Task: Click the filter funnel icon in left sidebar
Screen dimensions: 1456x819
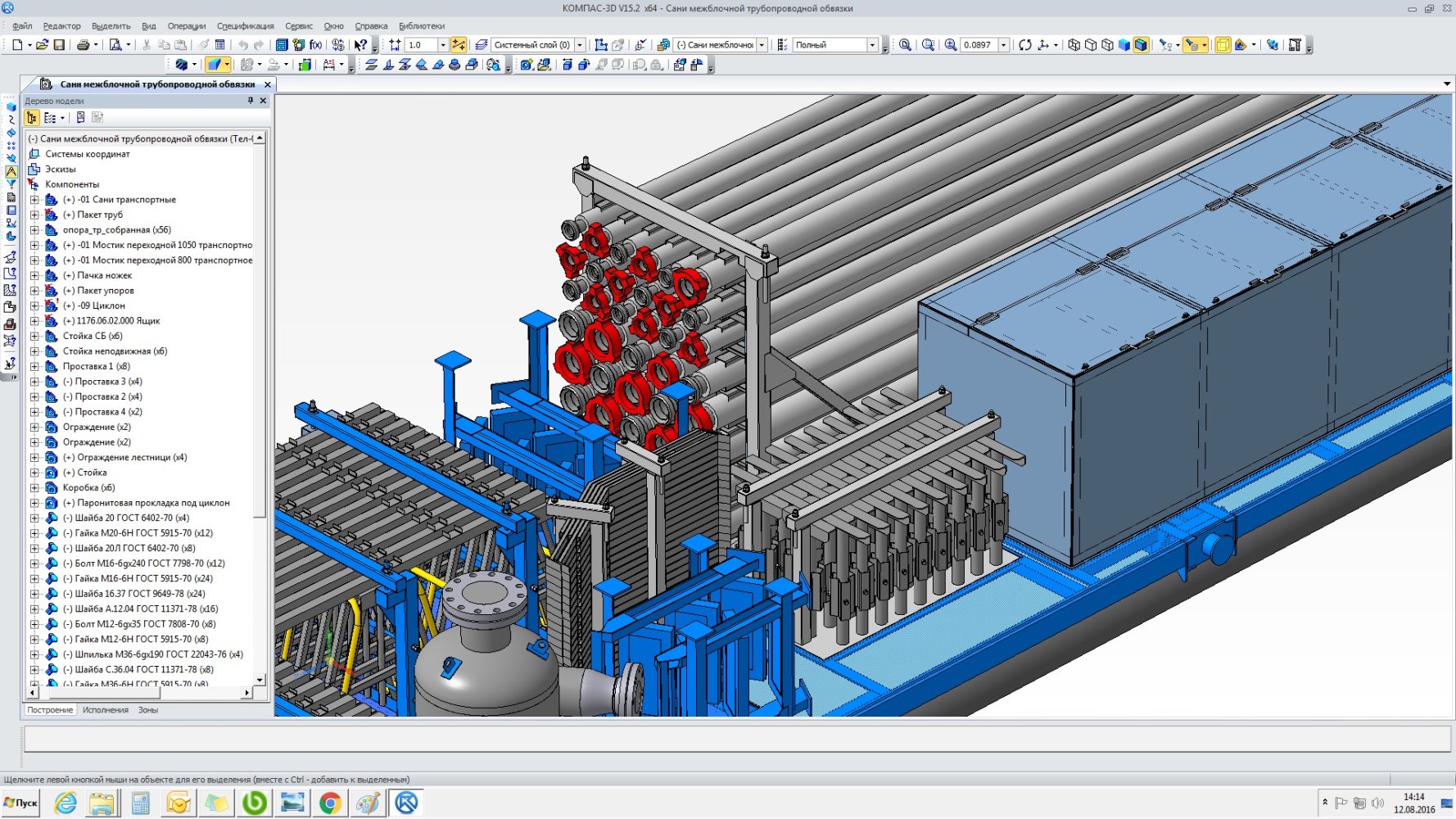Action: [x=11, y=184]
